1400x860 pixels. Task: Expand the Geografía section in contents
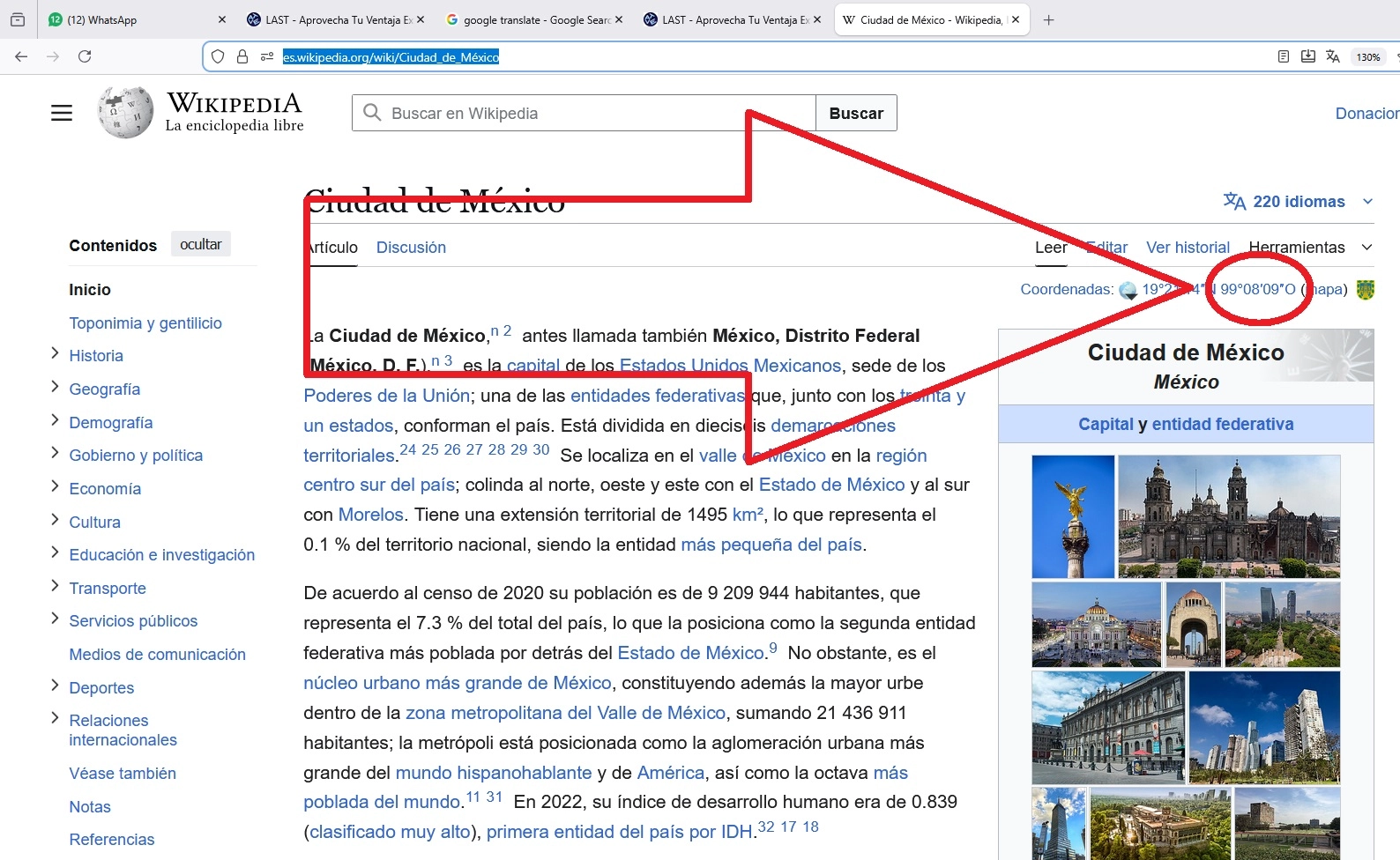[x=55, y=388]
